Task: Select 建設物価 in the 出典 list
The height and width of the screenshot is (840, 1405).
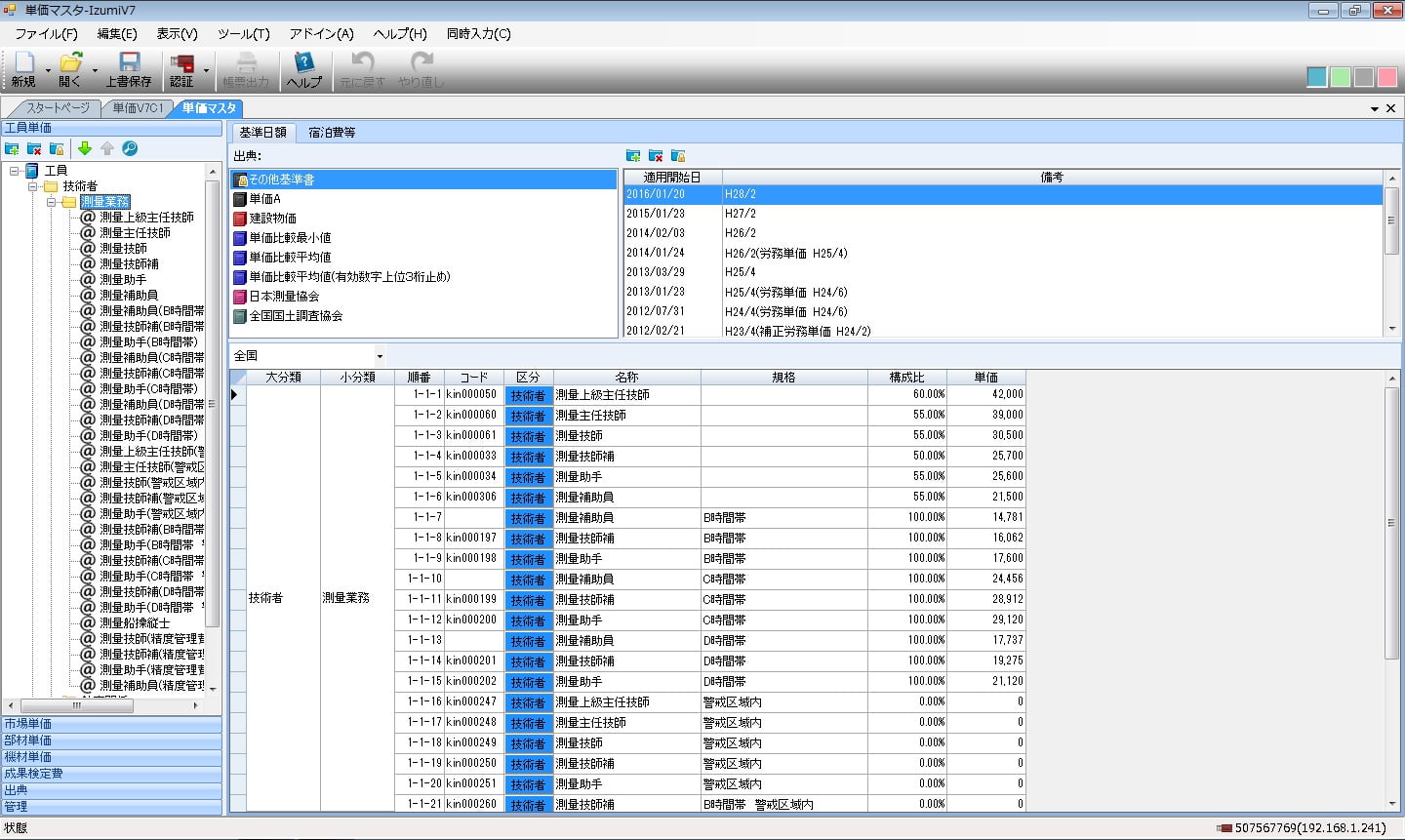Action: [272, 219]
